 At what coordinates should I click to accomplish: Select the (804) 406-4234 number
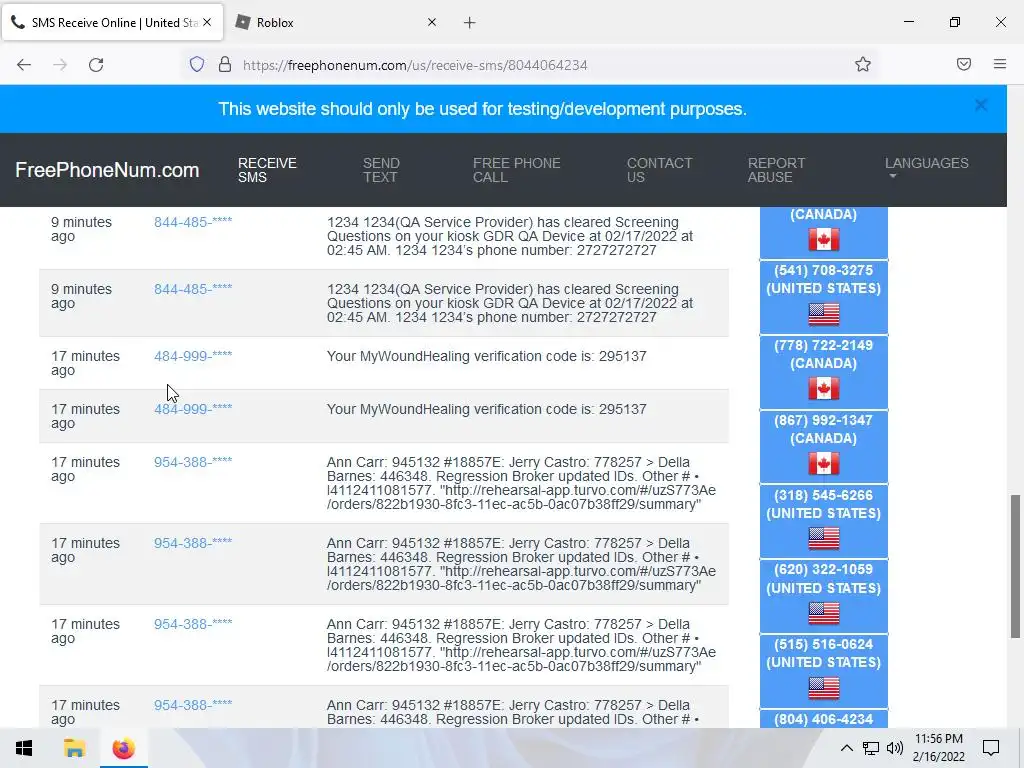point(824,719)
